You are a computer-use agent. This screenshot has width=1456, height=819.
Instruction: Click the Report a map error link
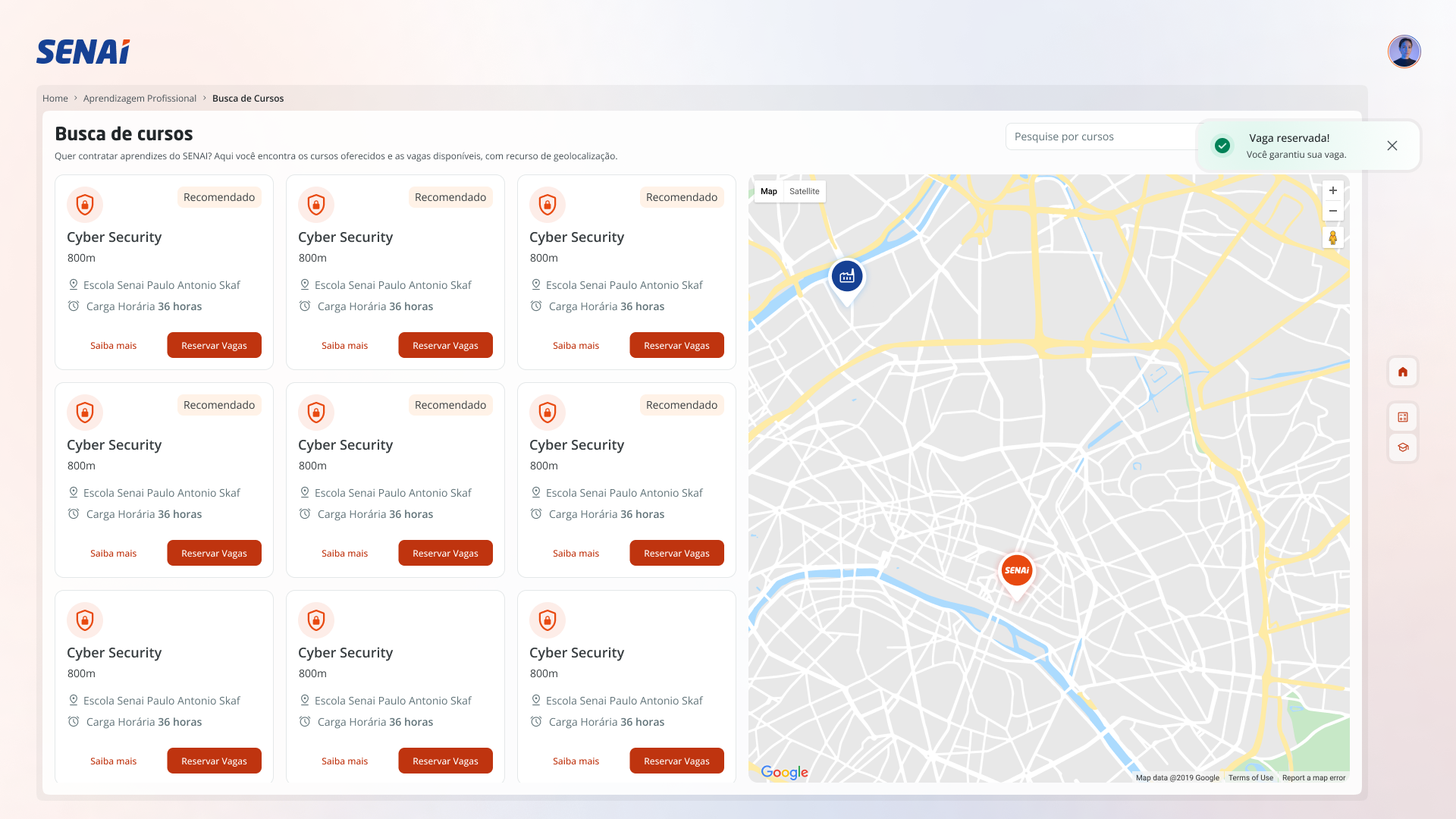coord(1313,777)
